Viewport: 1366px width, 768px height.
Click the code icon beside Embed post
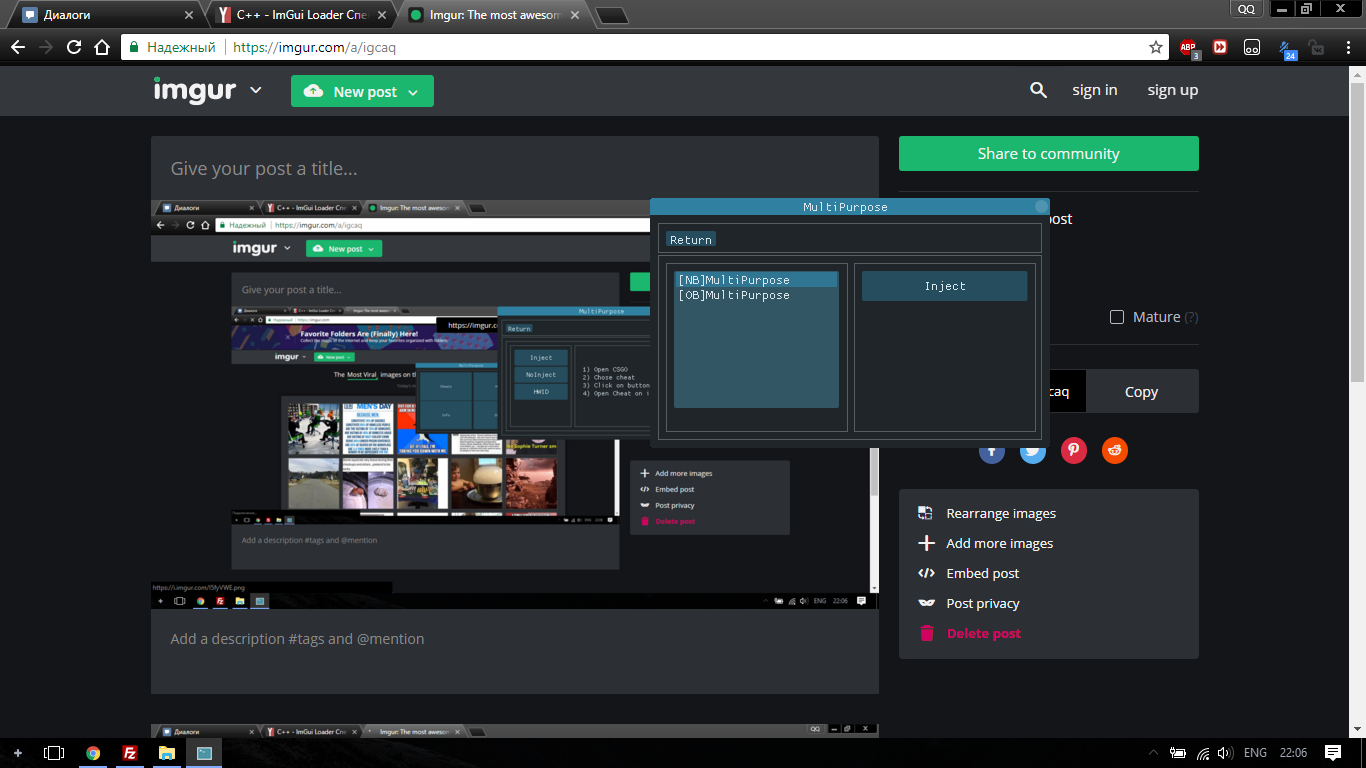pos(925,573)
